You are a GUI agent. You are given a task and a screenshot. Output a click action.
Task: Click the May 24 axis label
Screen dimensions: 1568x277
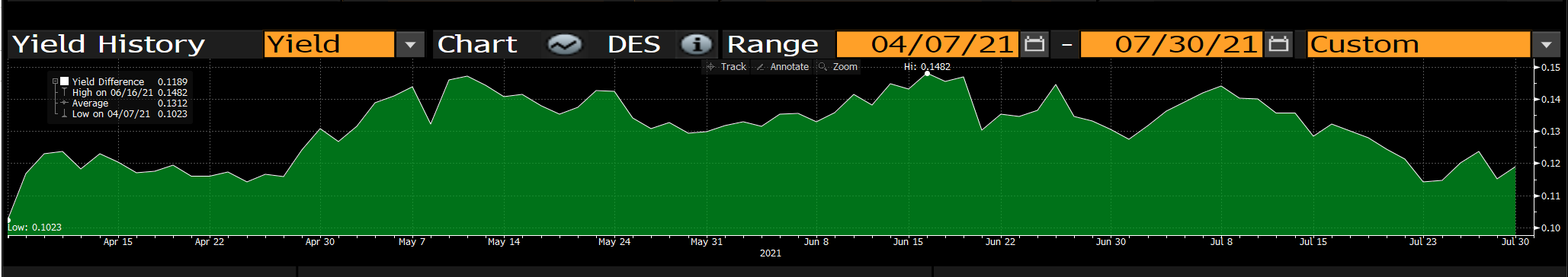[614, 242]
